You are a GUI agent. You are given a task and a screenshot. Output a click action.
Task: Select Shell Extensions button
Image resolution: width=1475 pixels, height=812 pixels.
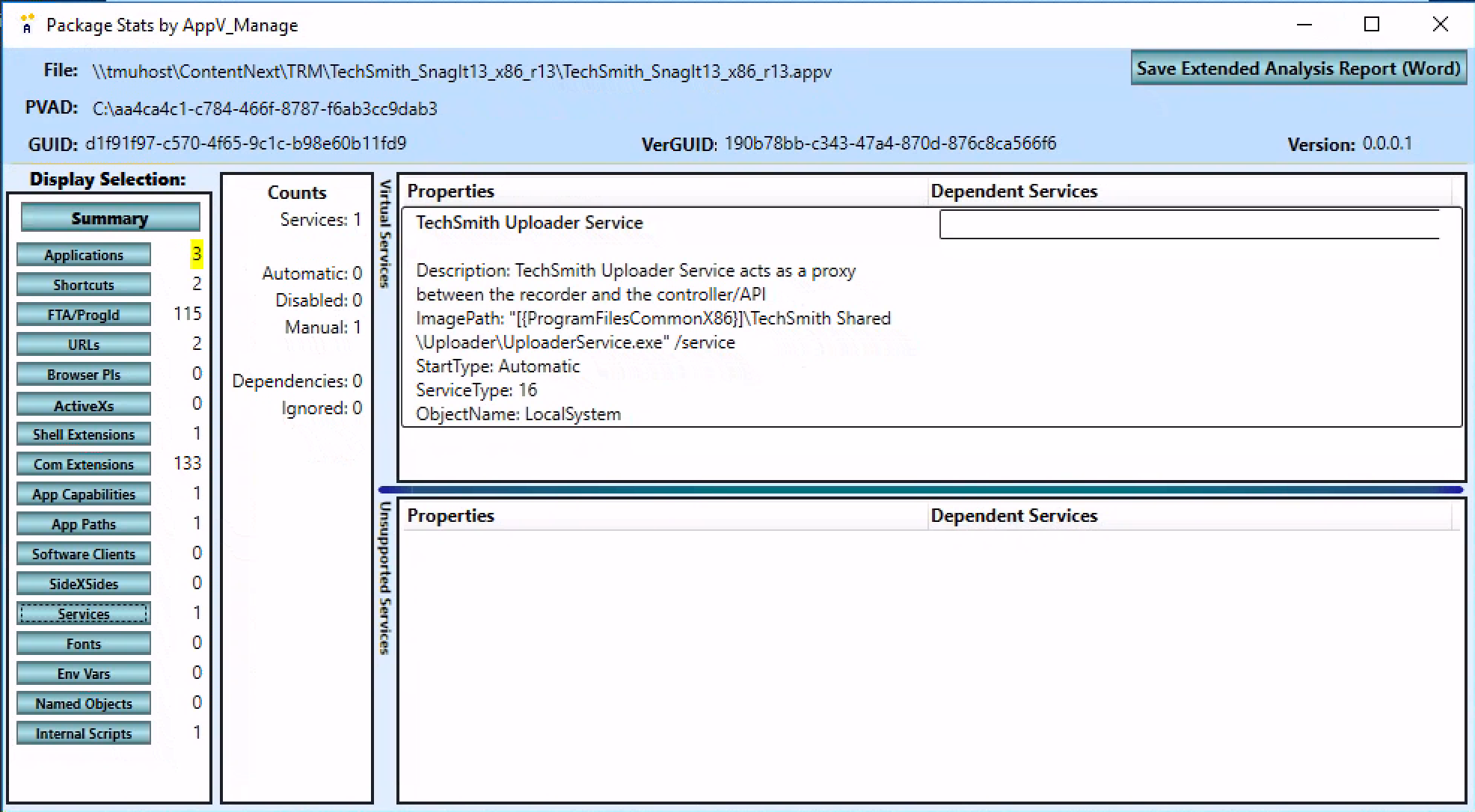click(x=84, y=434)
